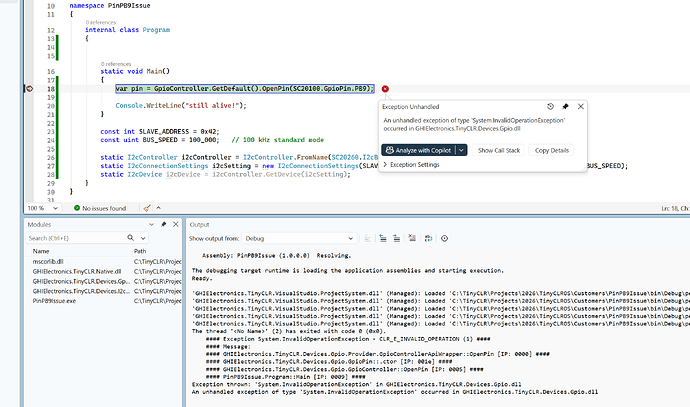Screen dimensions: 690x407
Task: Expand Exception Settings section
Action: click(x=411, y=165)
